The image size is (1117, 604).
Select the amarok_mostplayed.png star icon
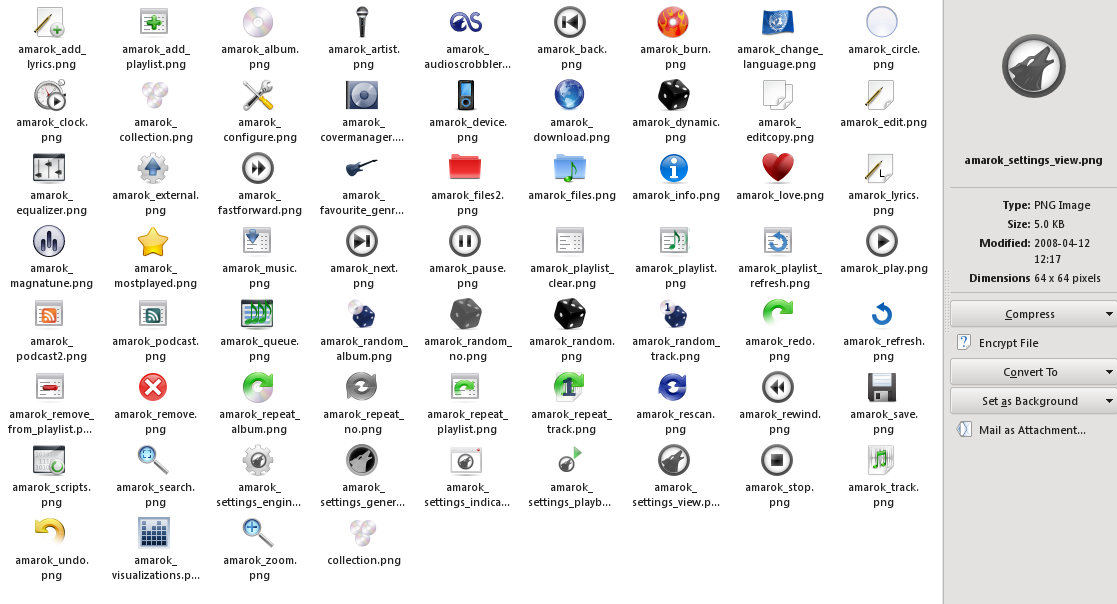click(x=154, y=241)
